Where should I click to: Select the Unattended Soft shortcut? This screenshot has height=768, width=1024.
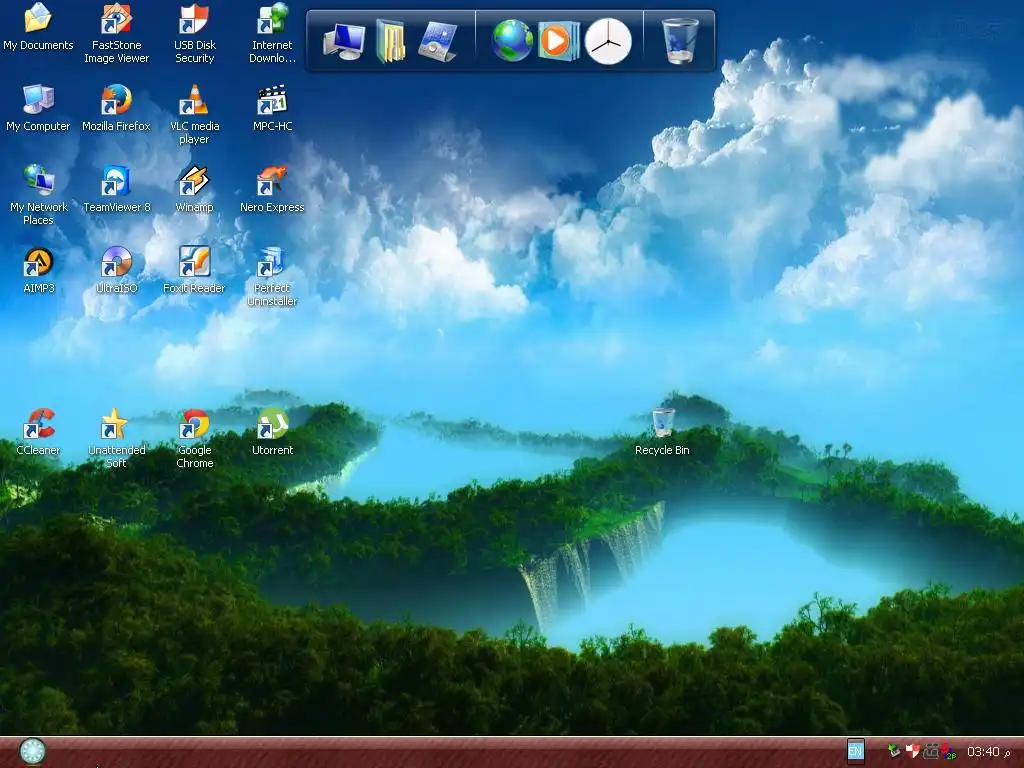116,438
